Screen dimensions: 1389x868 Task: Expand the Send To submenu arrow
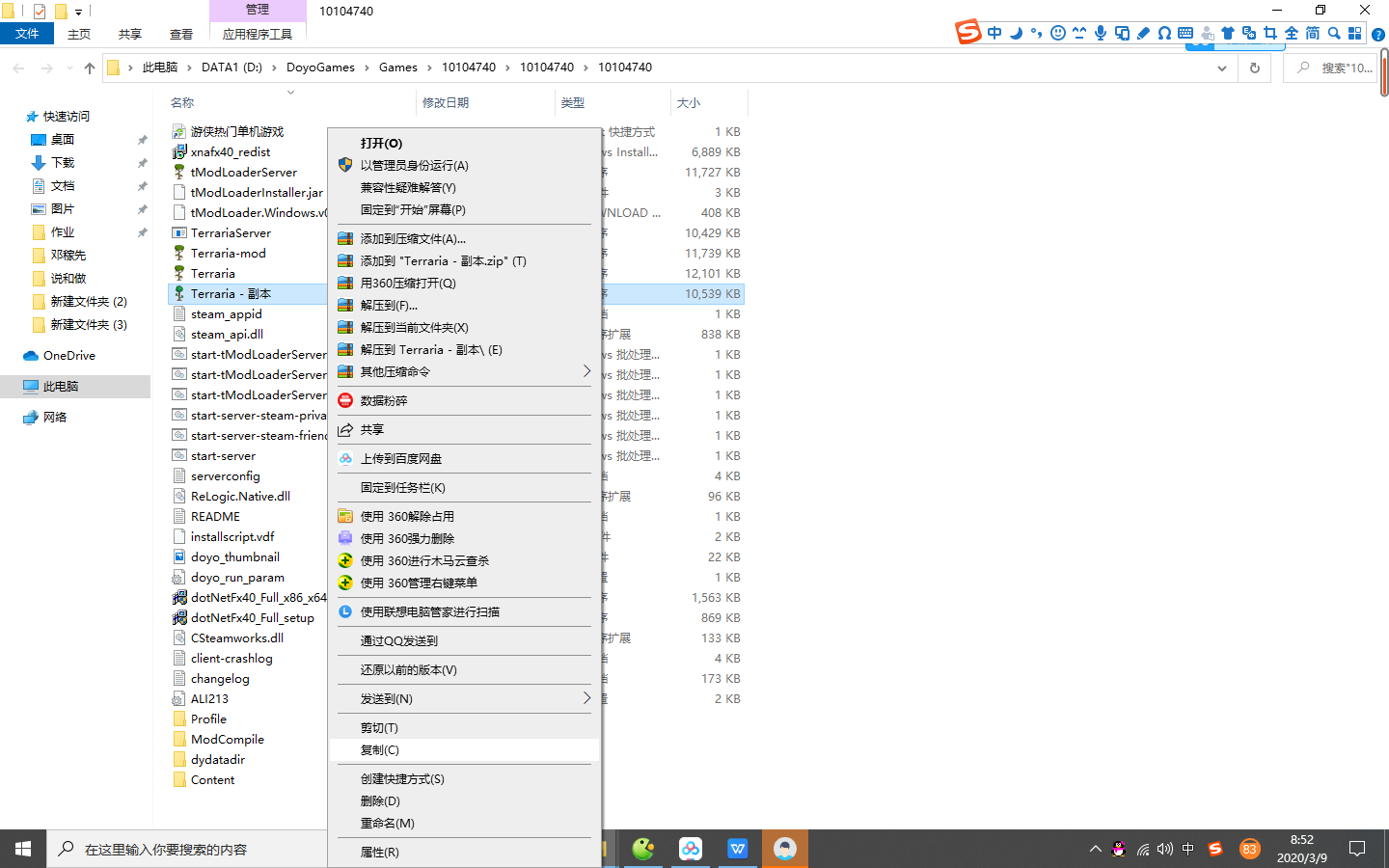coord(586,698)
